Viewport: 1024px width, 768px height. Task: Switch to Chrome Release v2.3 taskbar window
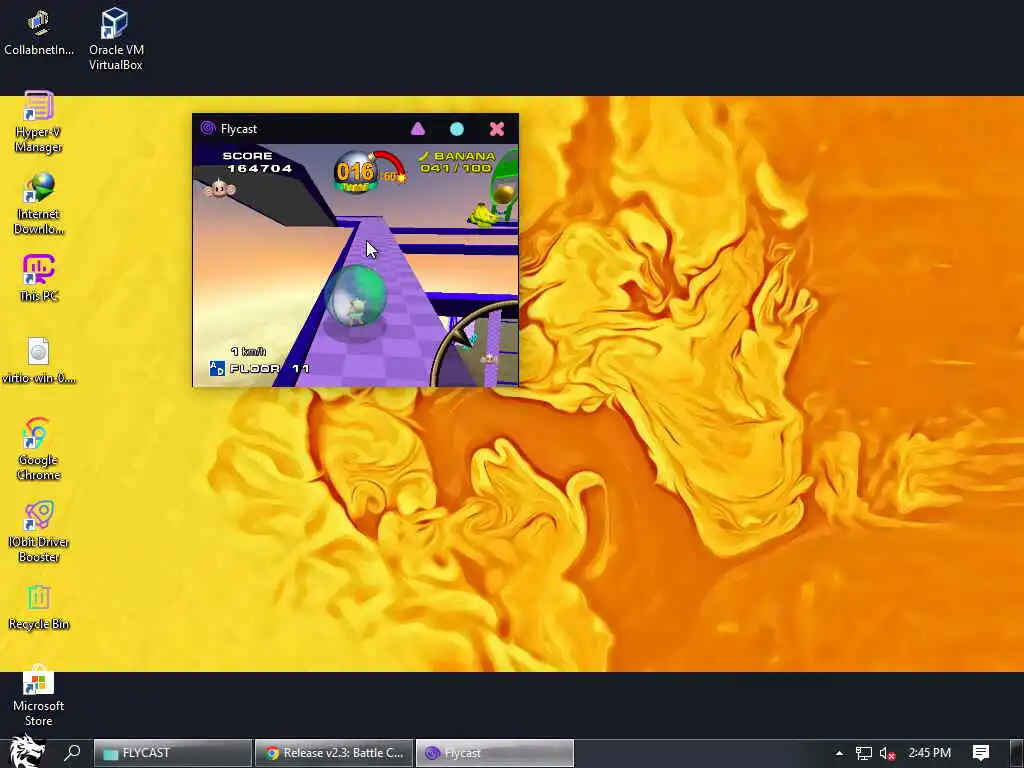click(x=334, y=753)
